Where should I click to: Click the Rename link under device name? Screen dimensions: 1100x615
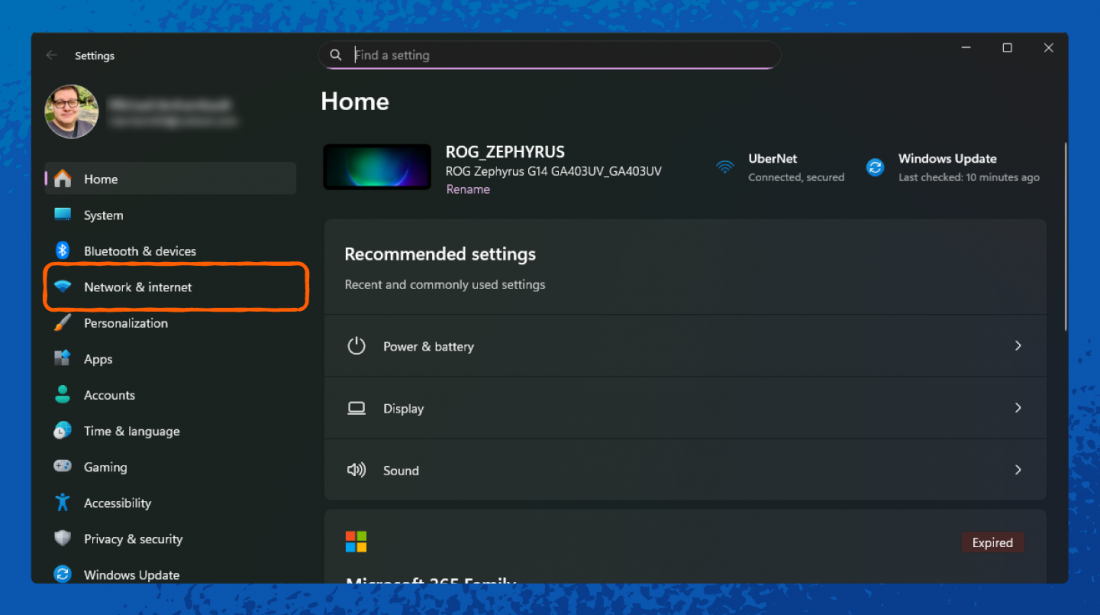[468, 189]
